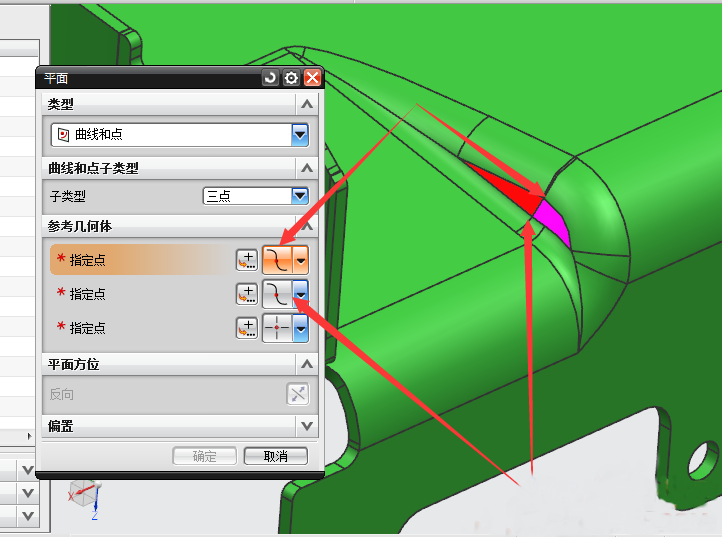The height and width of the screenshot is (537, 722).
Task: Open first 指定点 snap type dropdown arrow
Action: coord(300,260)
